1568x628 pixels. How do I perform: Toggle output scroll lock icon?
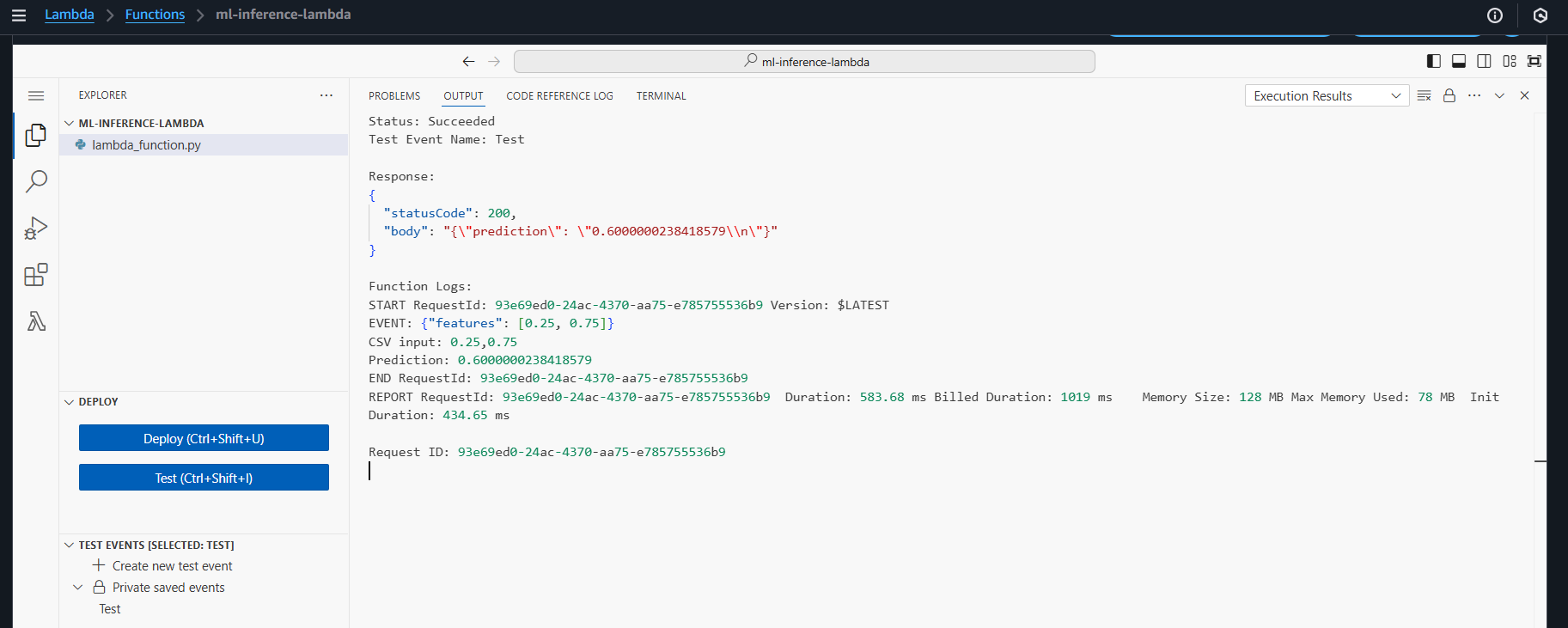point(1449,95)
